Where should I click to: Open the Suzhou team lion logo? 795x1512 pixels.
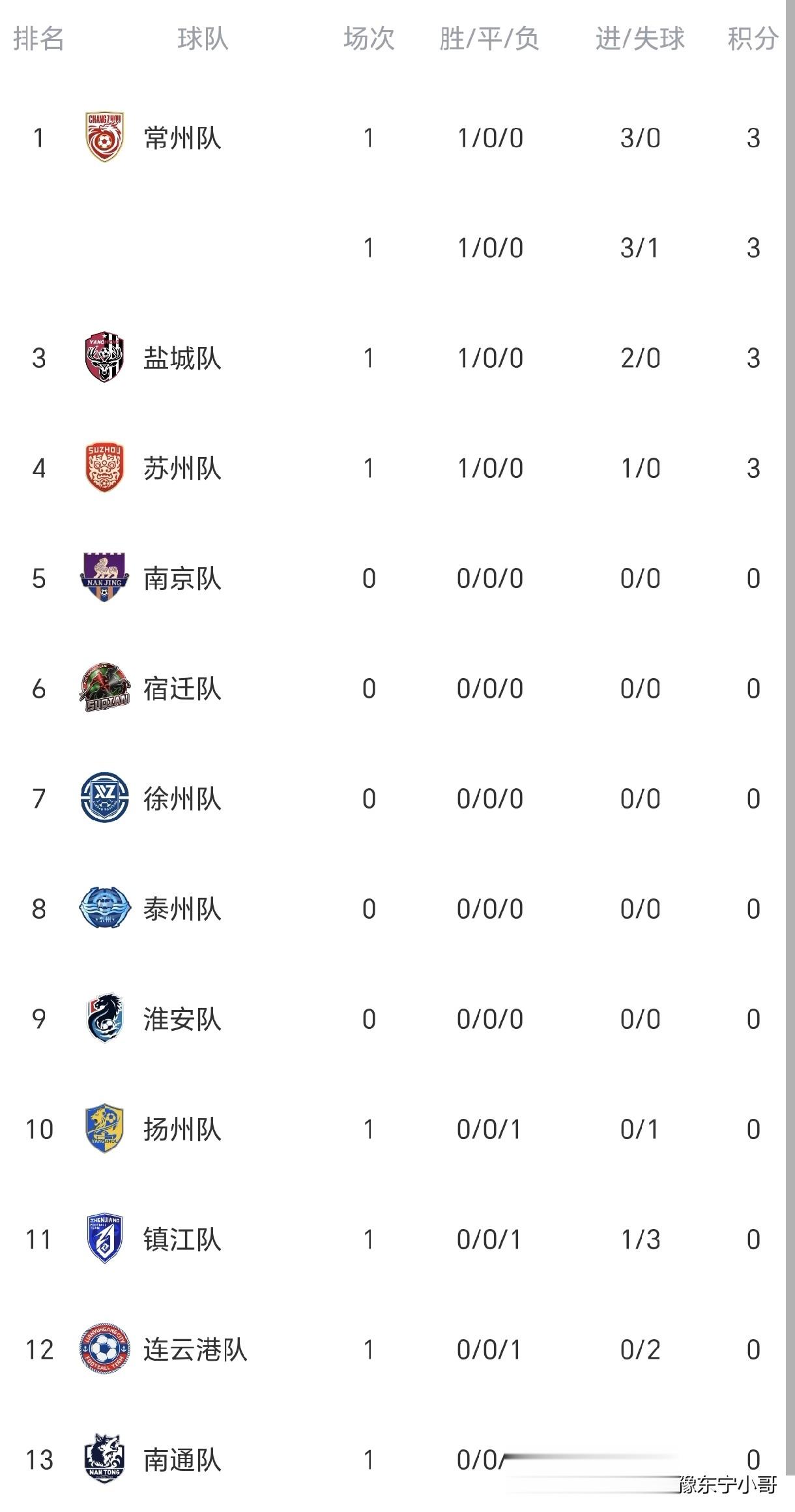(104, 467)
